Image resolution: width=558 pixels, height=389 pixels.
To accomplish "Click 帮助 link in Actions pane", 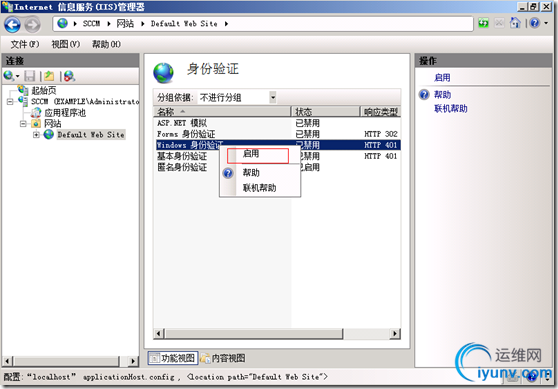I will pyautogui.click(x=442, y=95).
